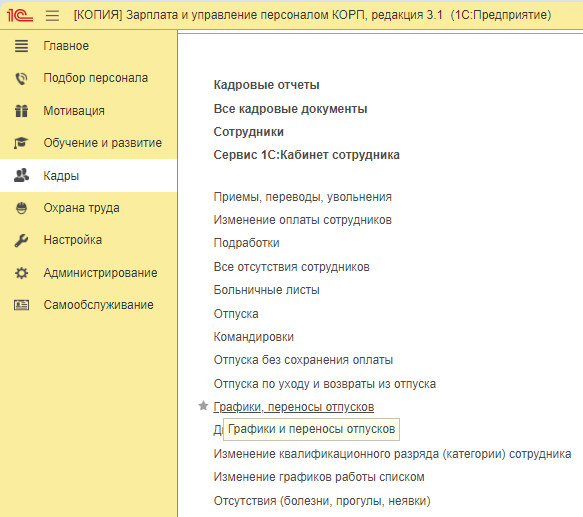Switch to the Мотивация section
The image size is (583, 517).
coord(88,110)
